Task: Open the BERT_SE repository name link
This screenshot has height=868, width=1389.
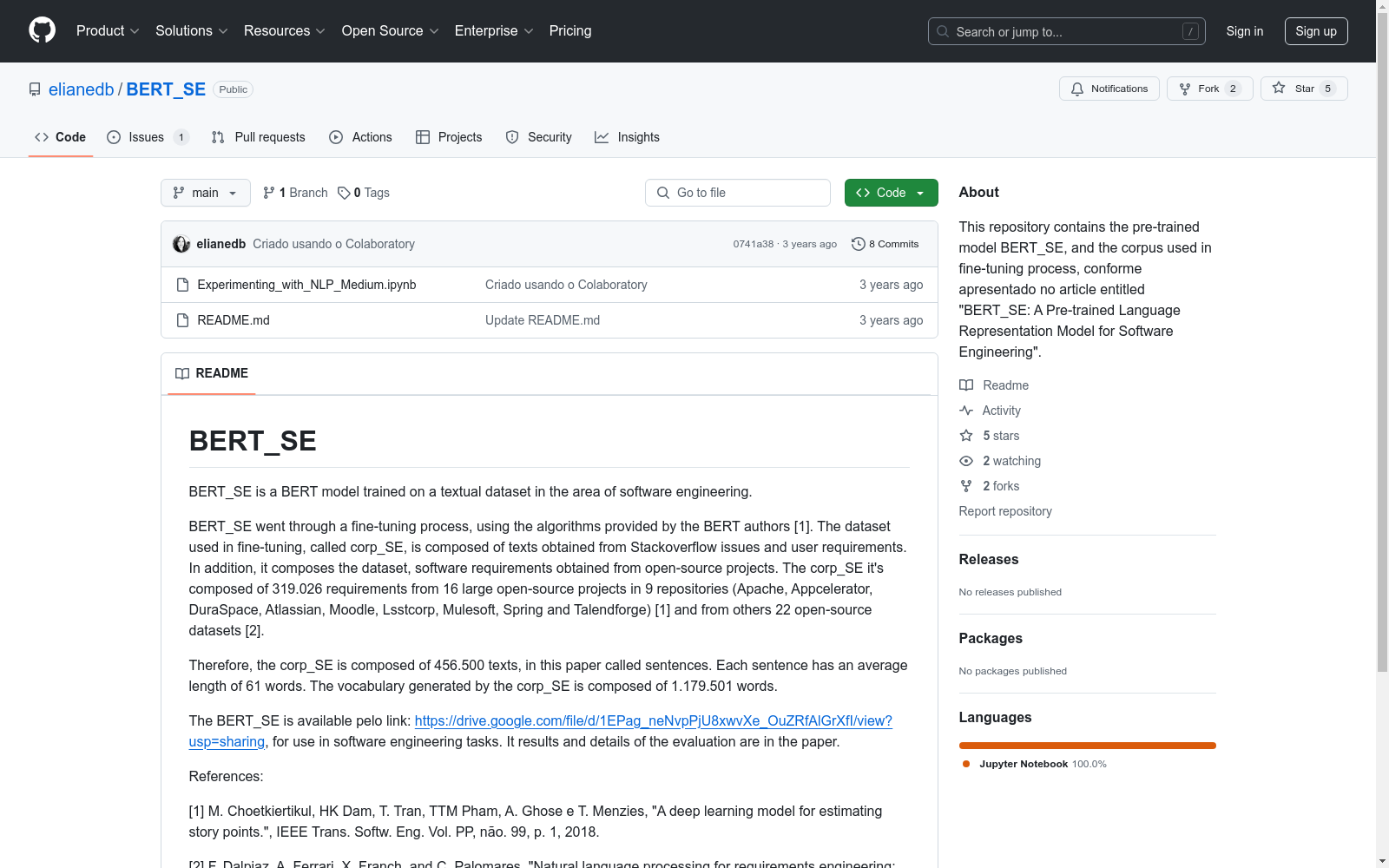Action: click(x=166, y=89)
